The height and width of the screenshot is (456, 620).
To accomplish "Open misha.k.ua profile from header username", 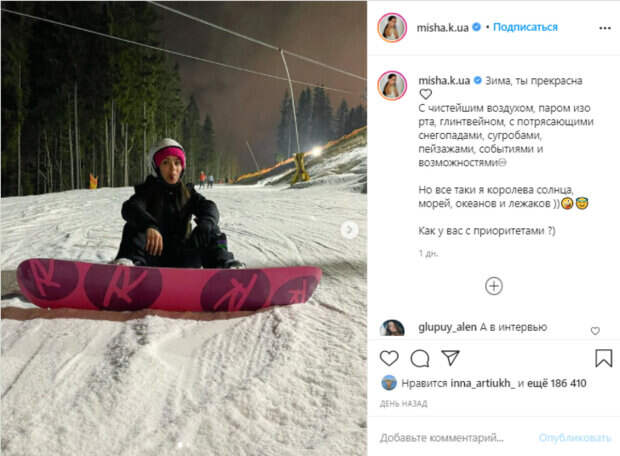I will click(442, 28).
